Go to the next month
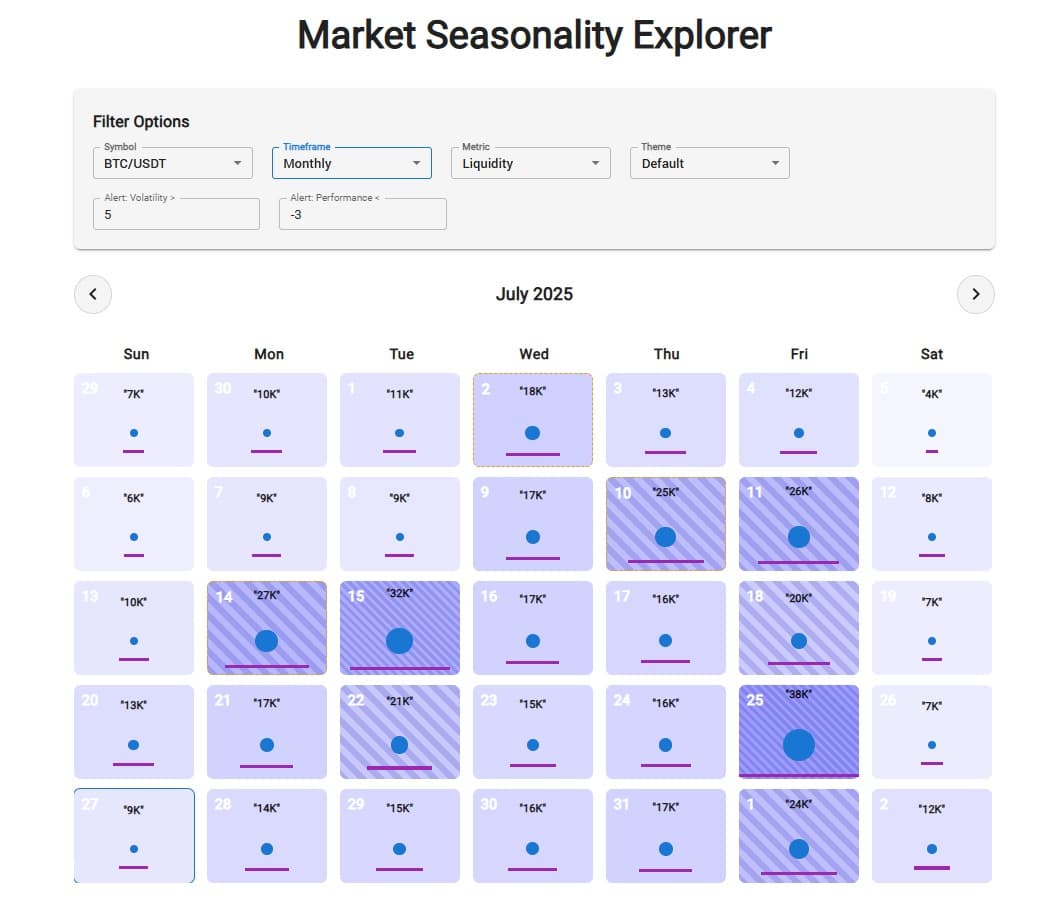1059x898 pixels. tap(975, 294)
